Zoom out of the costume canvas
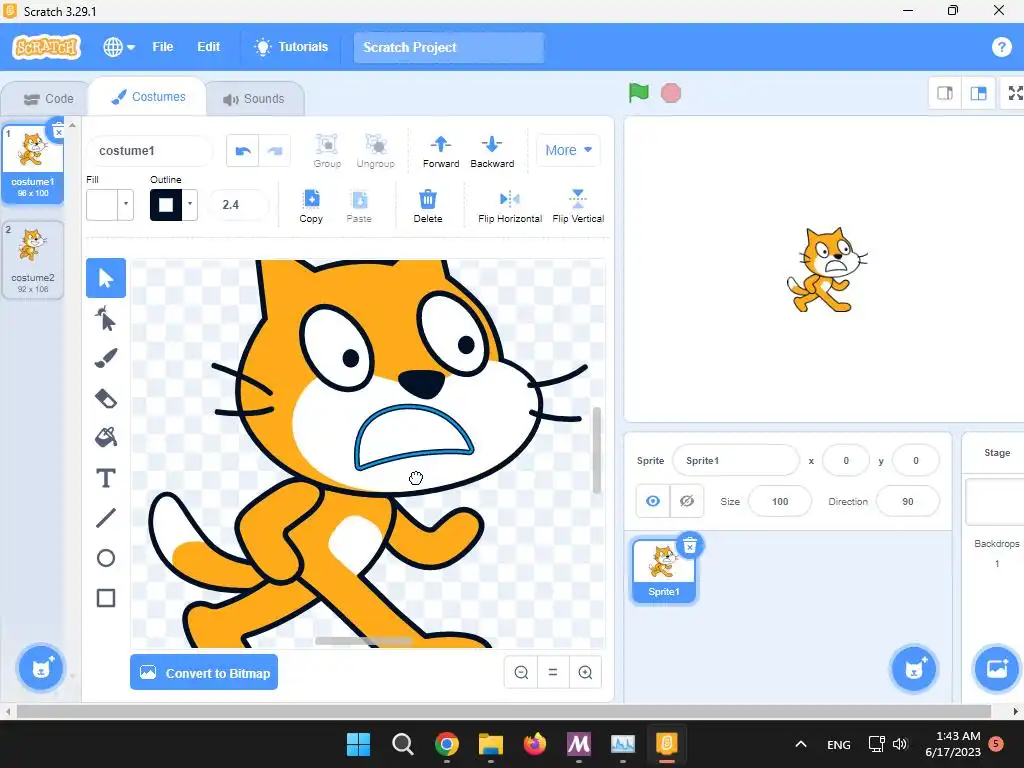 click(521, 673)
